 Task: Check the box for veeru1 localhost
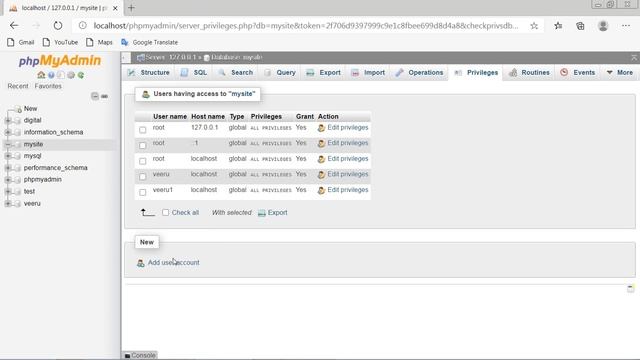click(142, 192)
